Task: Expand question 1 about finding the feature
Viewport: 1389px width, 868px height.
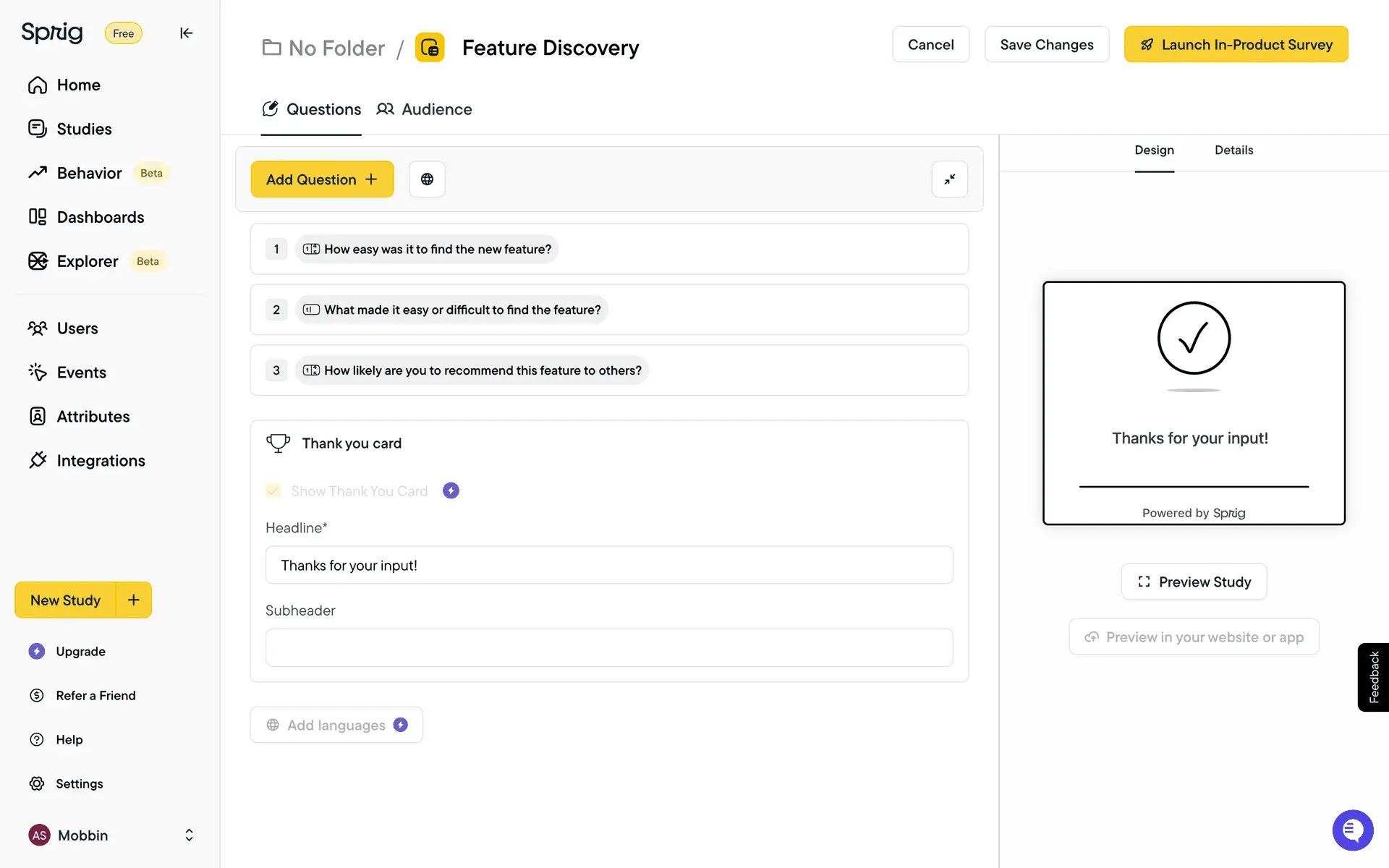Action: pyautogui.click(x=437, y=250)
